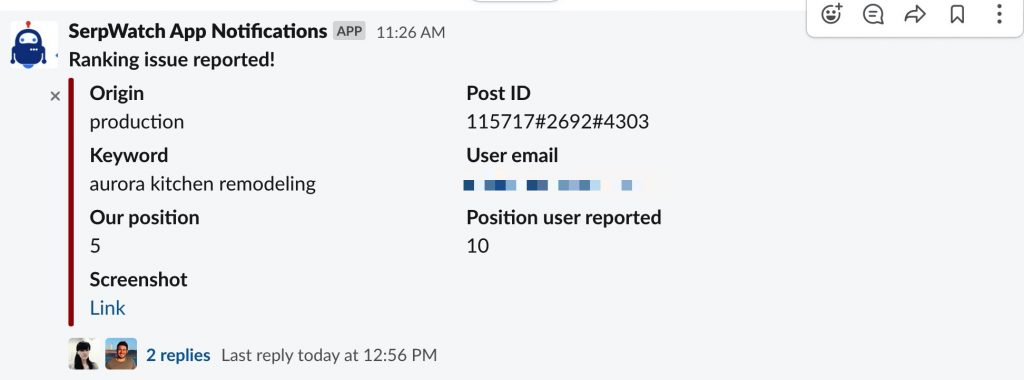Click Last reply today at 12:56 PM
Viewport: 1024px width, 380px height.
coord(329,355)
